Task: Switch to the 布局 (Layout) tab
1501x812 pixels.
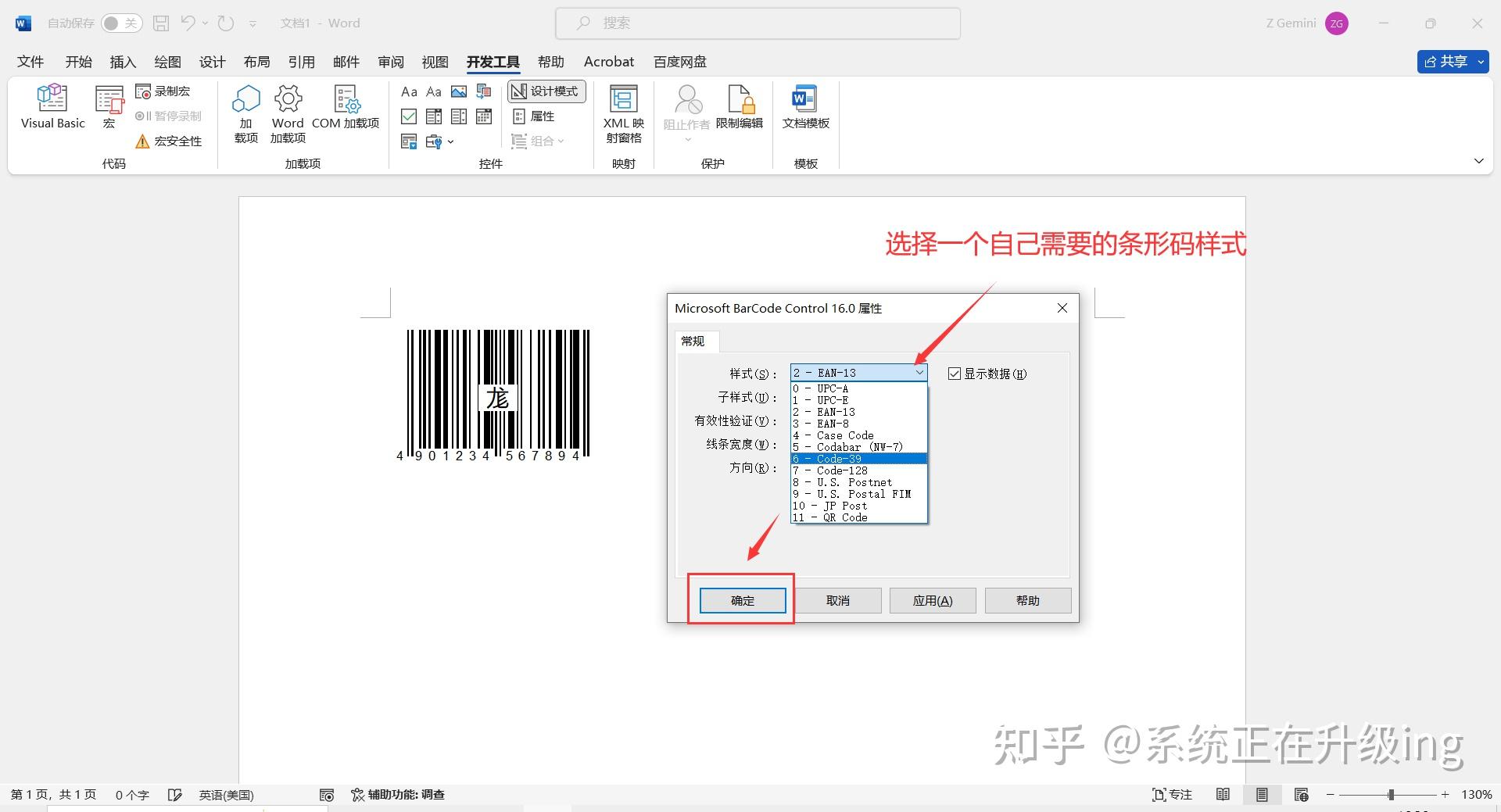Action: coord(256,62)
